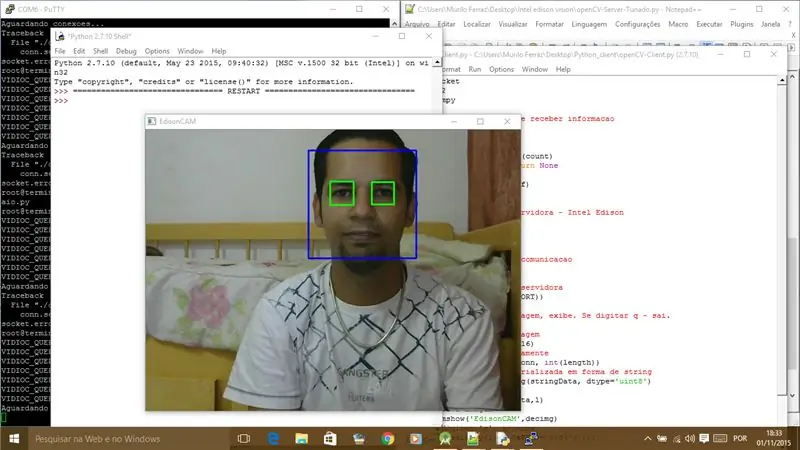Open the Localizar menu in Notepad++
The image size is (800, 450).
[477, 24]
